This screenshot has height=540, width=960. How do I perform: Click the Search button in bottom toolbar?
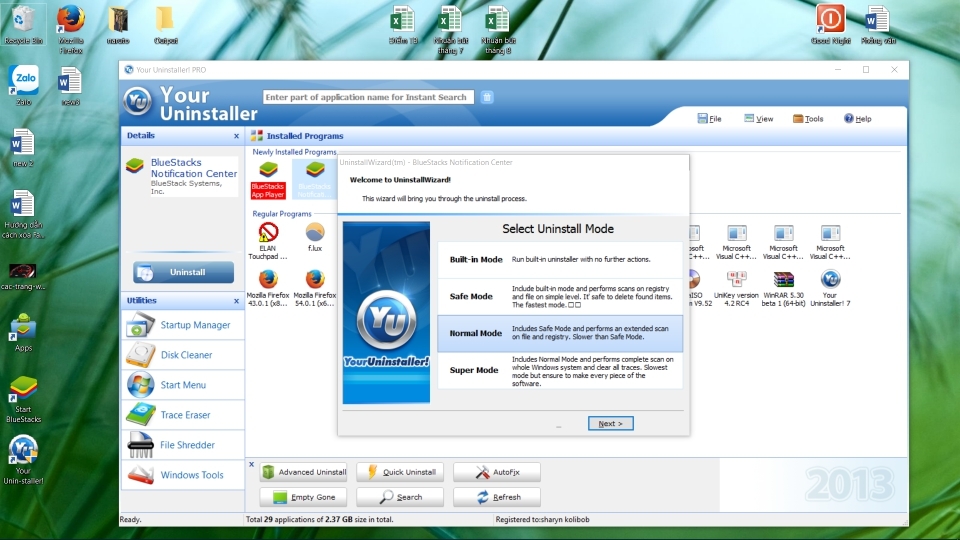coord(400,497)
